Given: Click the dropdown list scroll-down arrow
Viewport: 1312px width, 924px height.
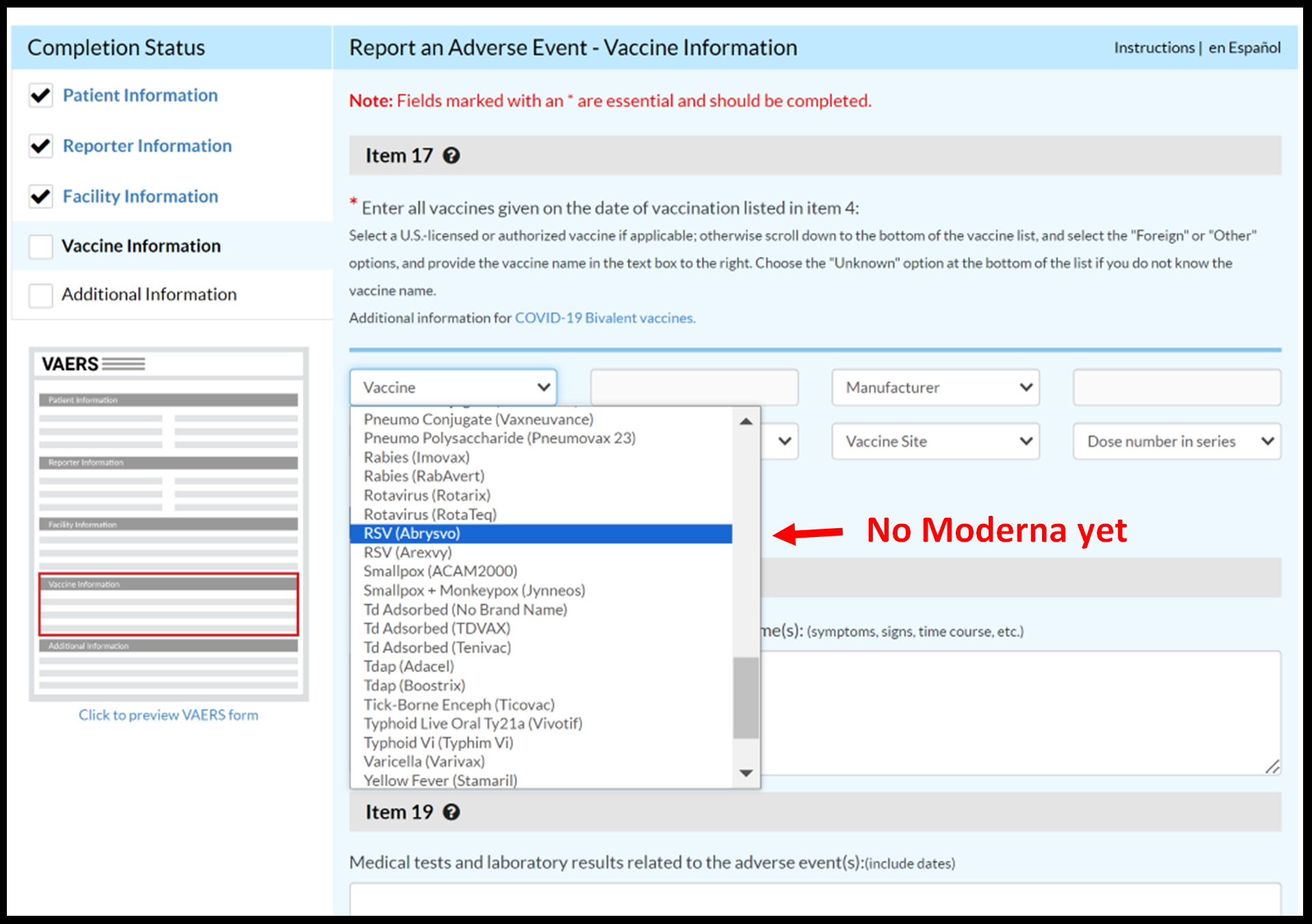Looking at the screenshot, I should pos(746,773).
